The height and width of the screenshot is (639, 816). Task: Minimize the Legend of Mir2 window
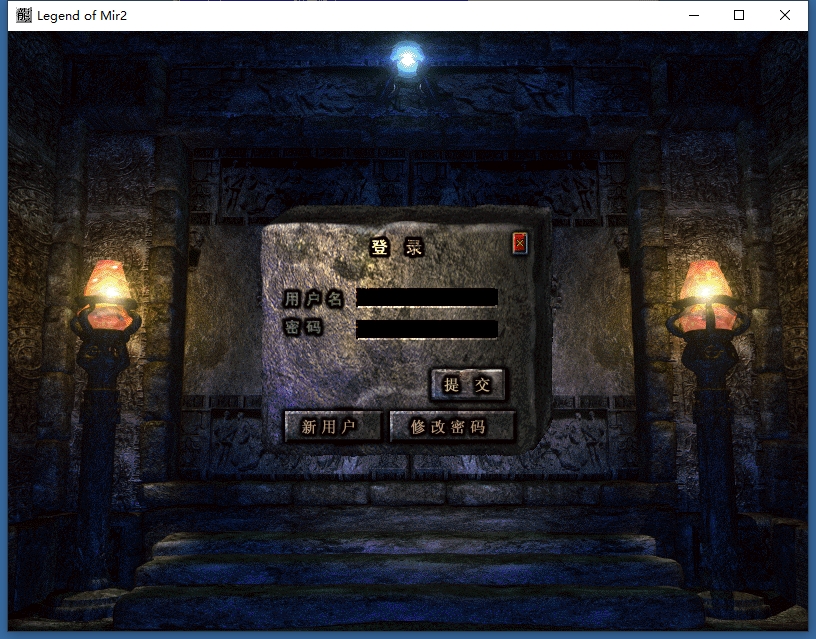[694, 15]
